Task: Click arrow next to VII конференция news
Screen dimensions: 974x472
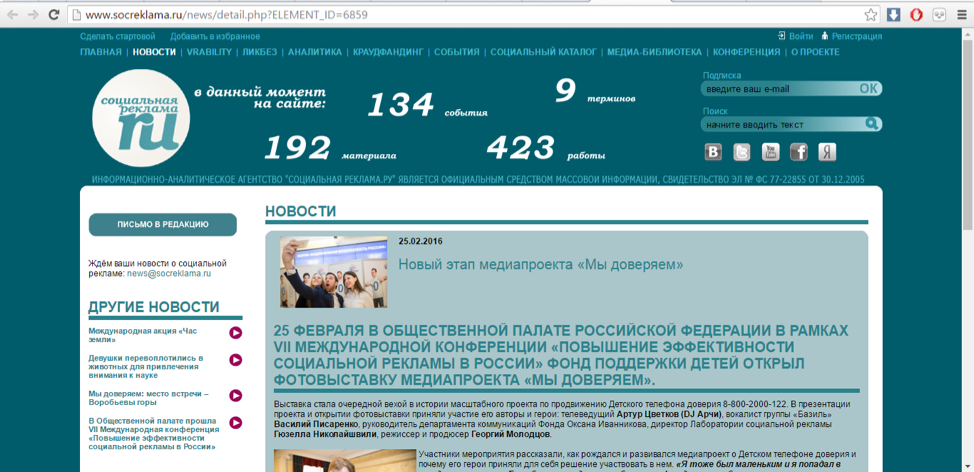Action: point(235,423)
